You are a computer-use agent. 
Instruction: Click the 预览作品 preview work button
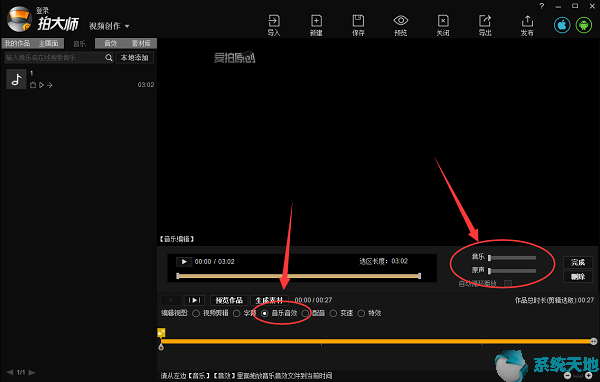(229, 300)
